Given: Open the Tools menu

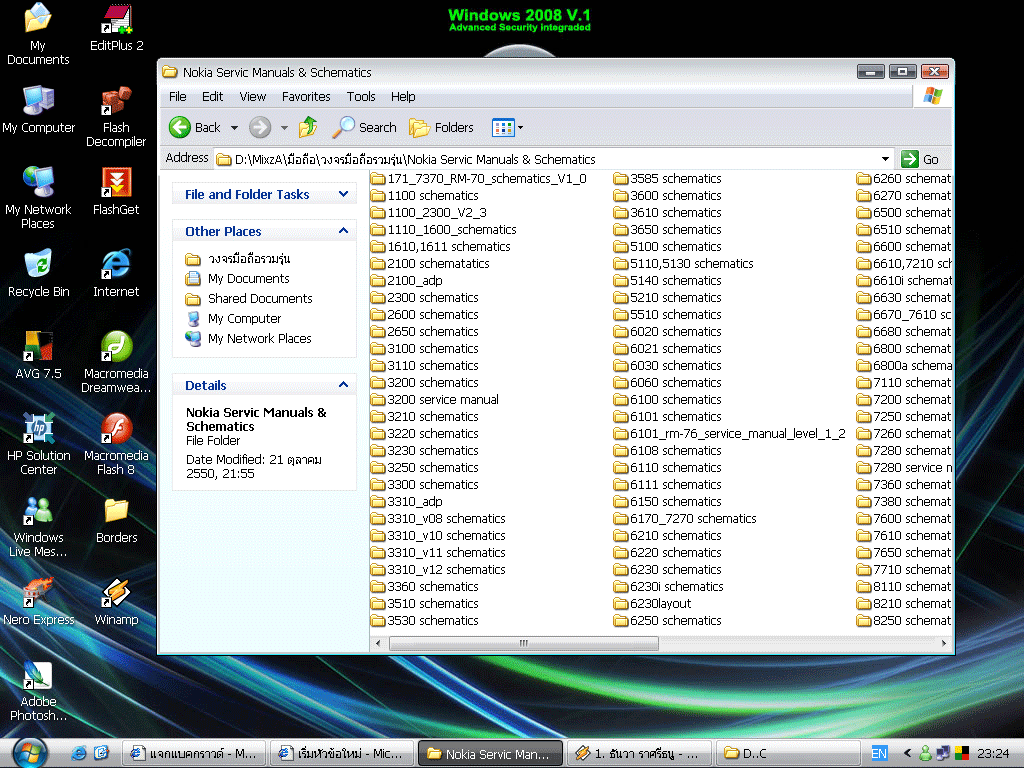Looking at the screenshot, I should [361, 97].
